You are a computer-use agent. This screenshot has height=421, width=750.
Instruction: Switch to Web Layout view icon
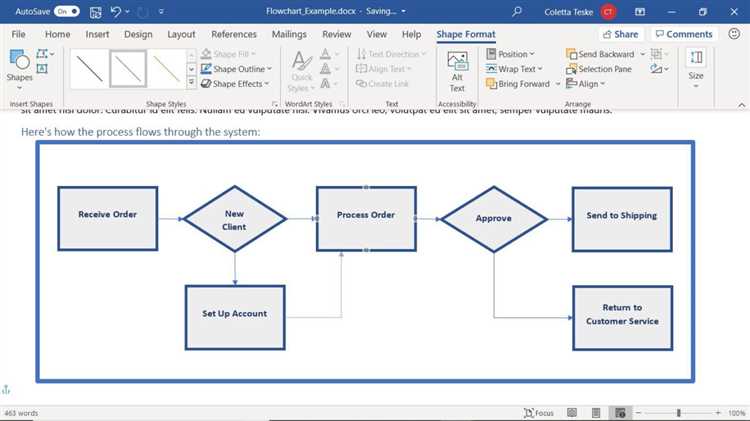point(620,413)
